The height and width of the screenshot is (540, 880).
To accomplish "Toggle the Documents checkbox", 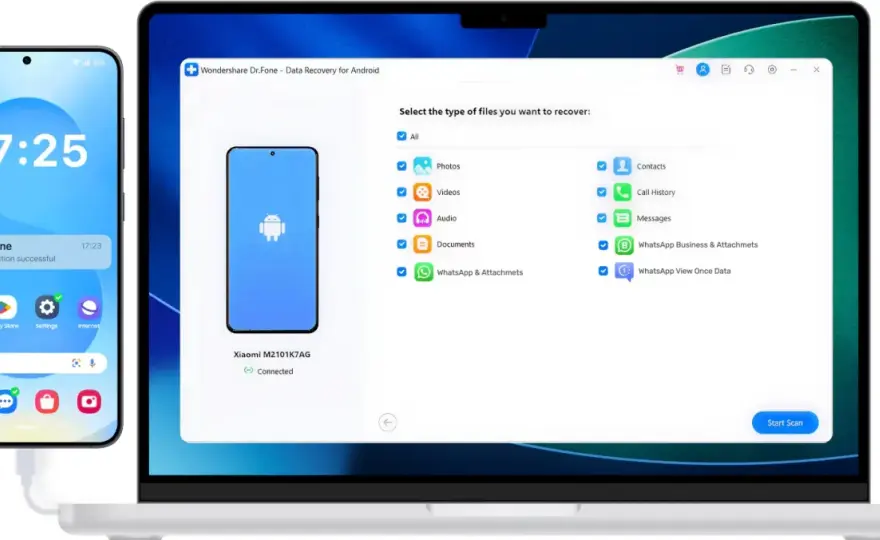I will point(401,244).
